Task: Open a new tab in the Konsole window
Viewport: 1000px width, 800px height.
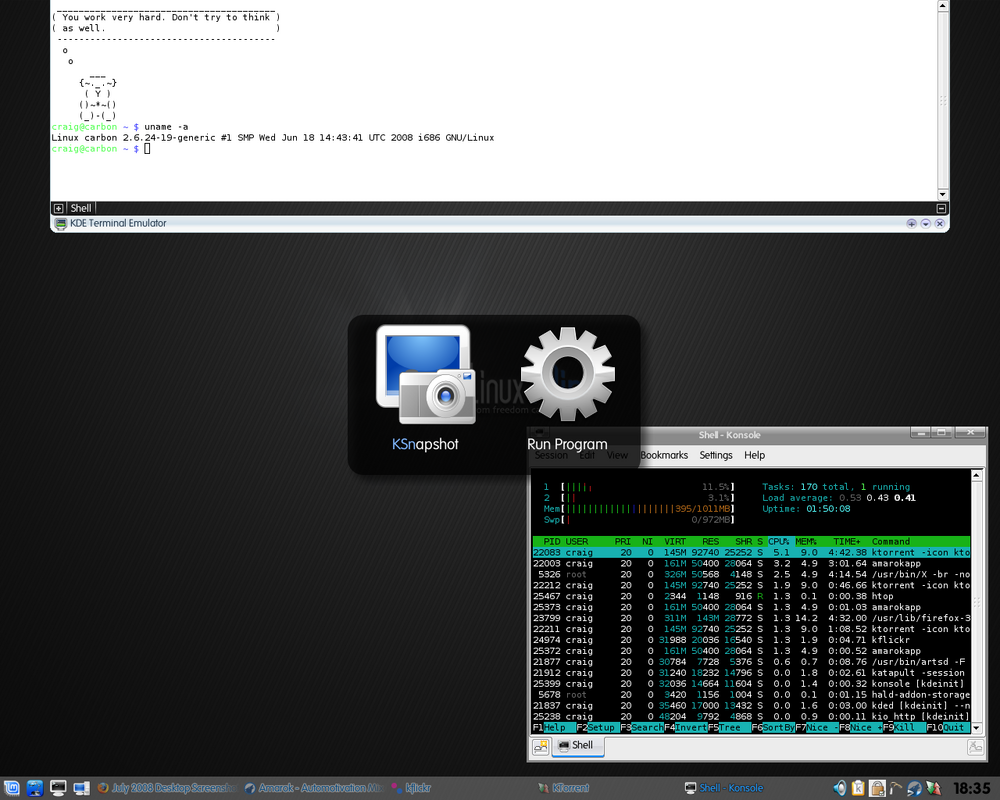Action: (541, 746)
